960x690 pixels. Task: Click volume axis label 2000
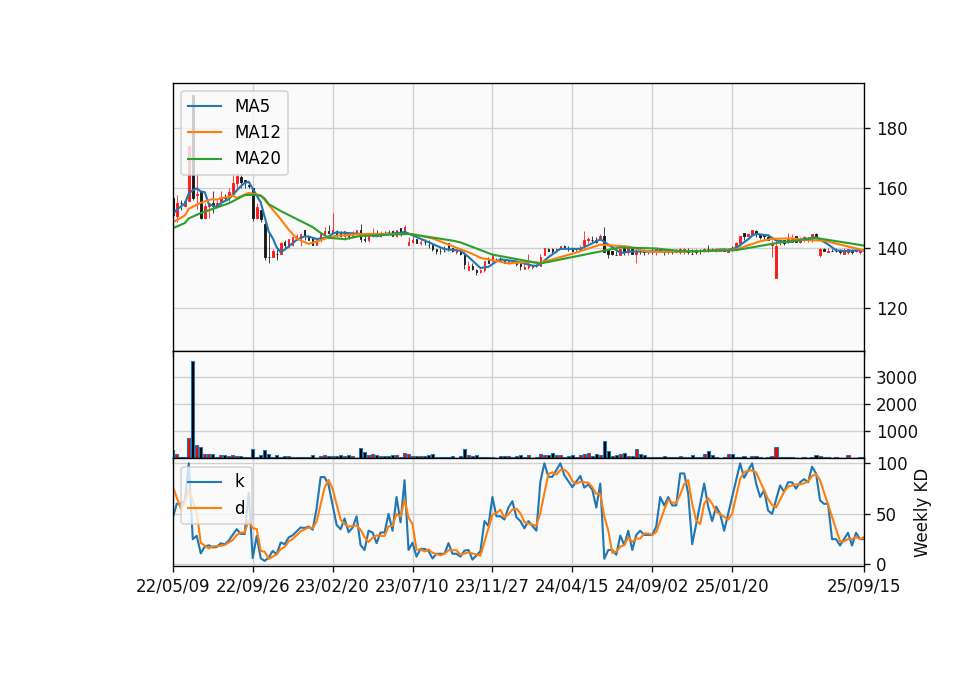pos(896,405)
